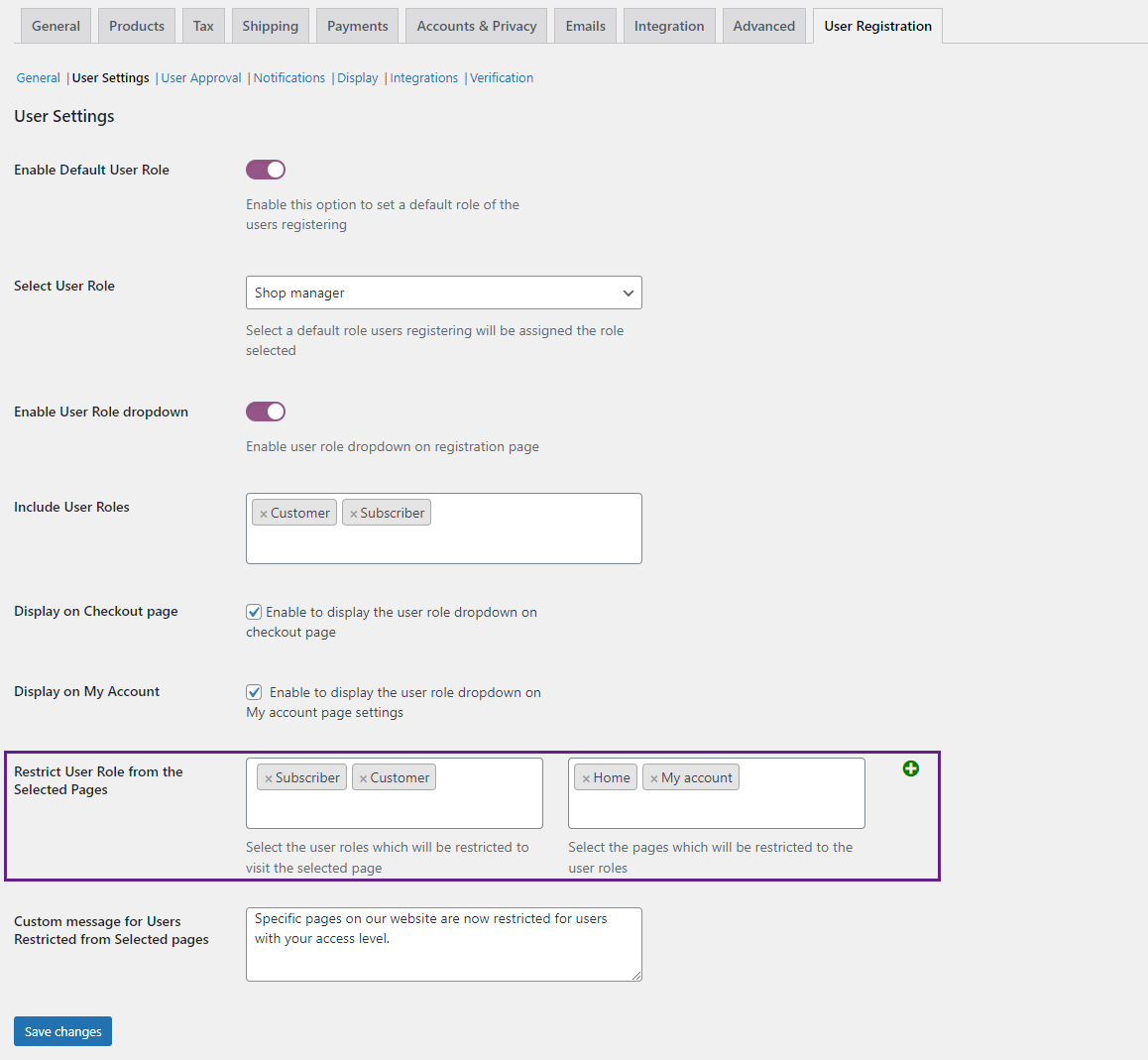Open the Tax tab
The height and width of the screenshot is (1060, 1148).
point(203,27)
